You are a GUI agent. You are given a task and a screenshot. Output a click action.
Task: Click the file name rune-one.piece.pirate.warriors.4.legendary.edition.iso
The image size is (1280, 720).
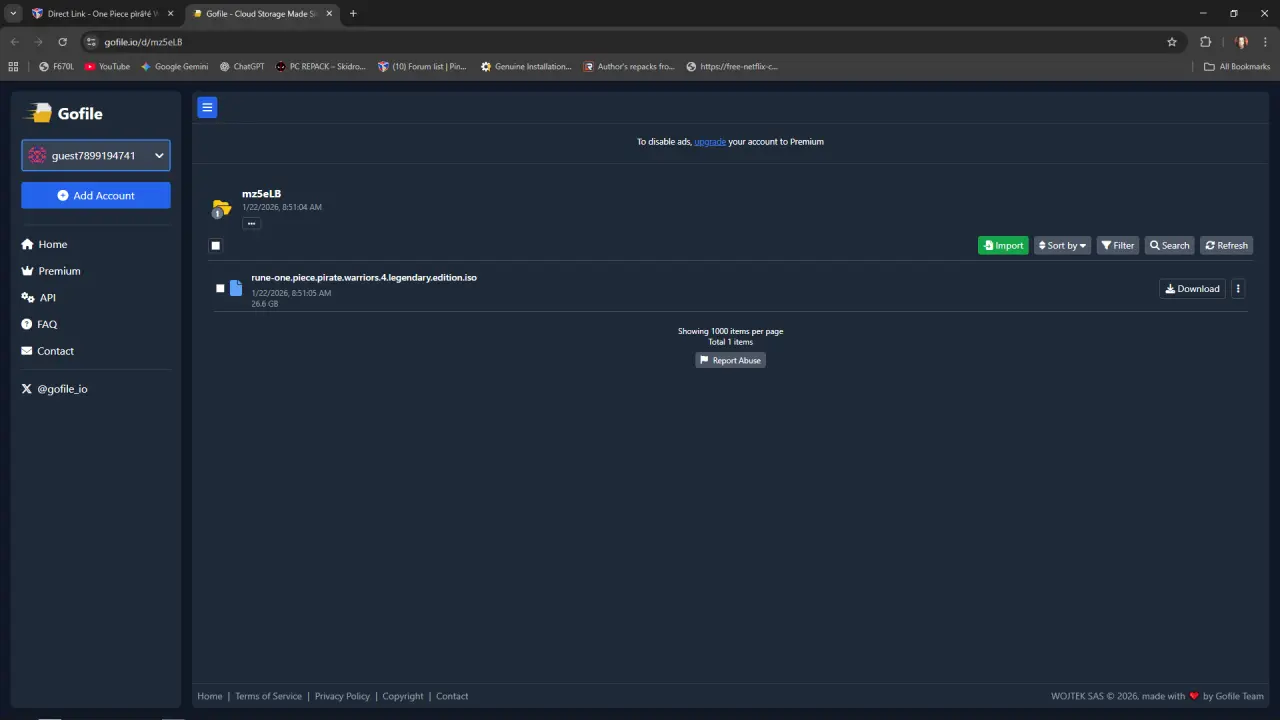click(364, 277)
